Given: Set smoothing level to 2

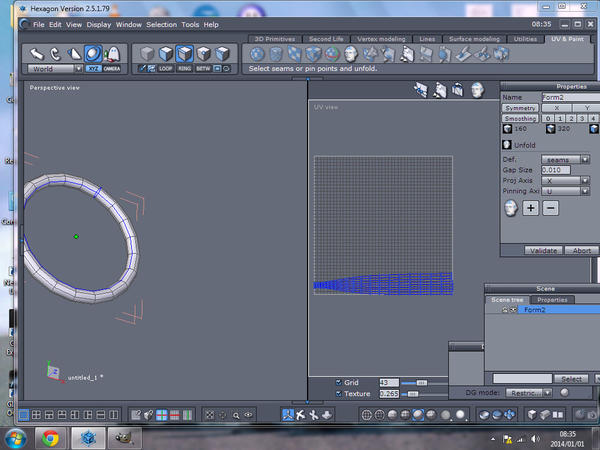Looking at the screenshot, I should 571,119.
